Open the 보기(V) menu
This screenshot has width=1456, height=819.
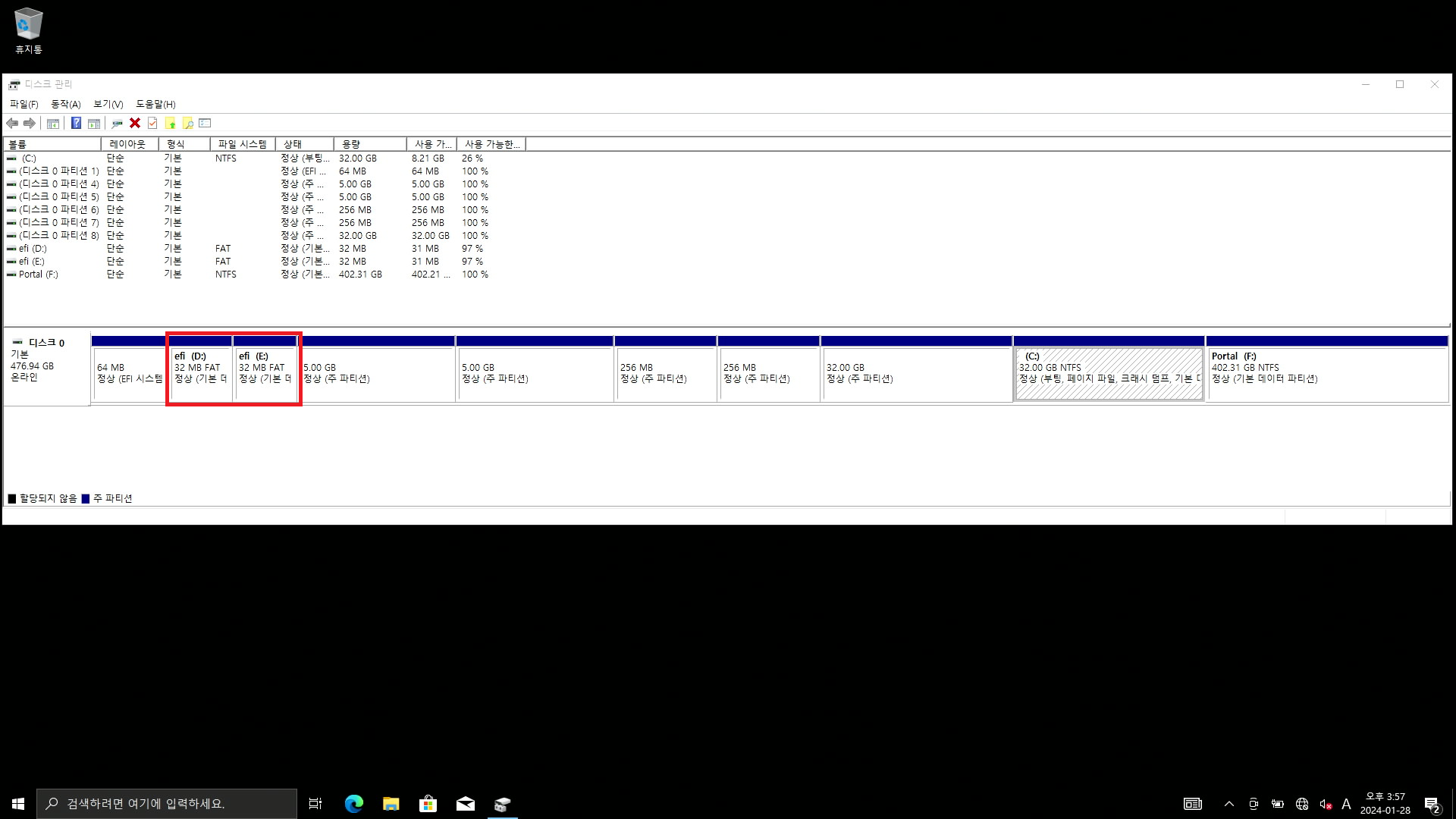108,104
